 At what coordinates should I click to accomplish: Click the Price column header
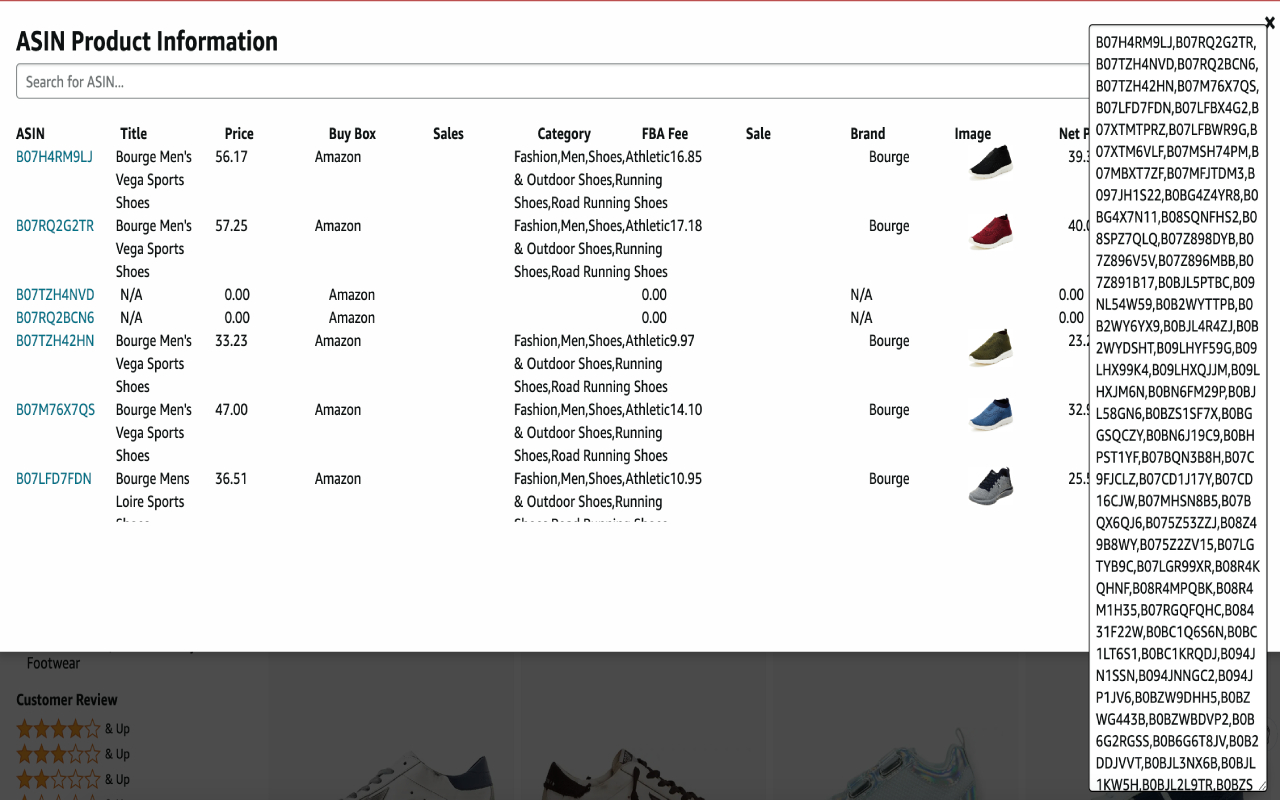(239, 134)
